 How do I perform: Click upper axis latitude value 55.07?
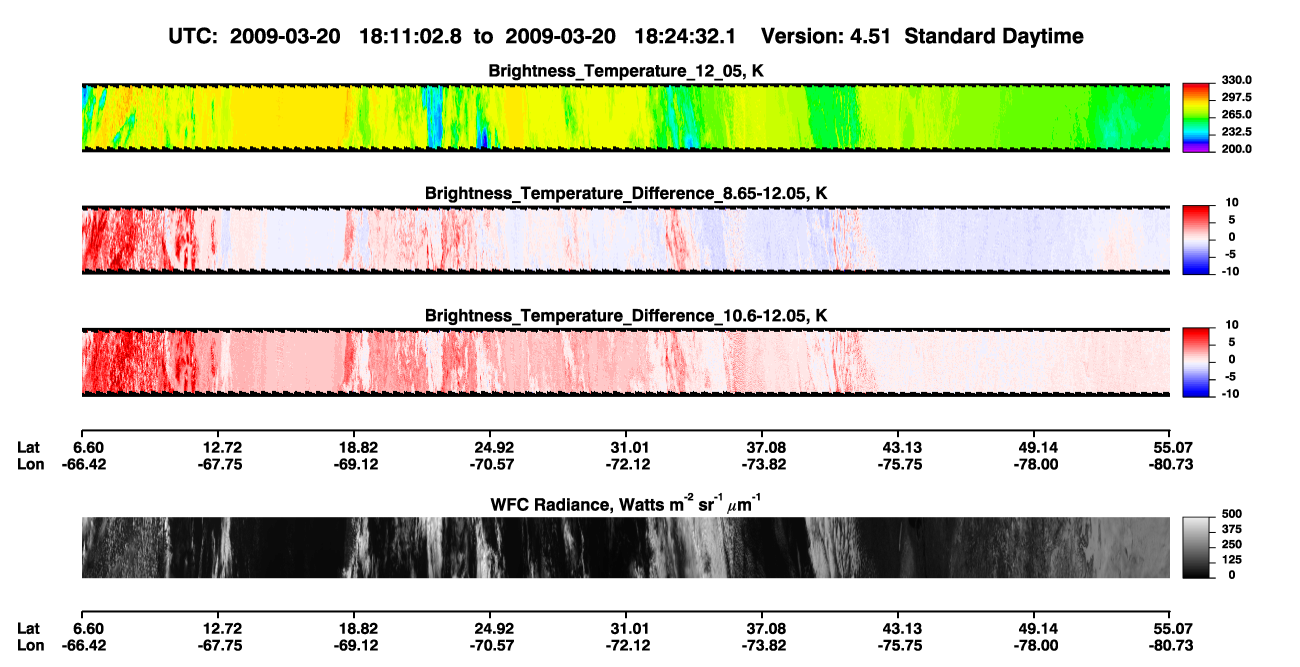pos(1170,447)
